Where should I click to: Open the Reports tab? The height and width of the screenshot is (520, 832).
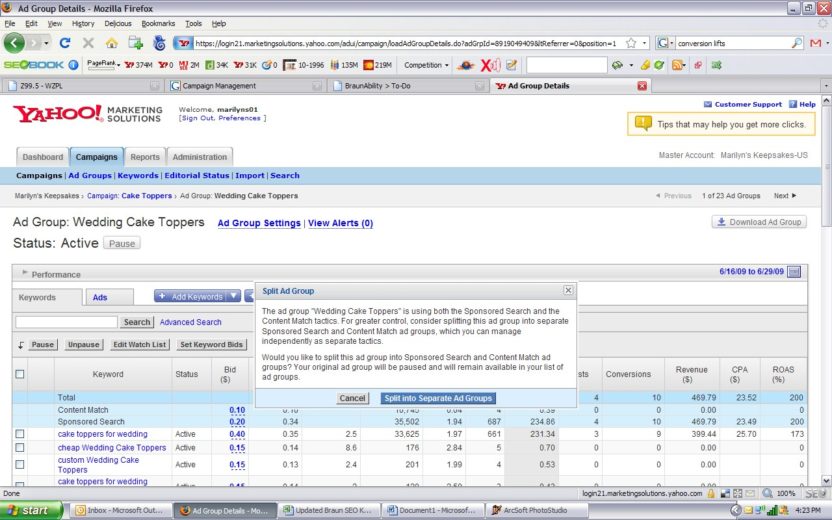tap(145, 157)
